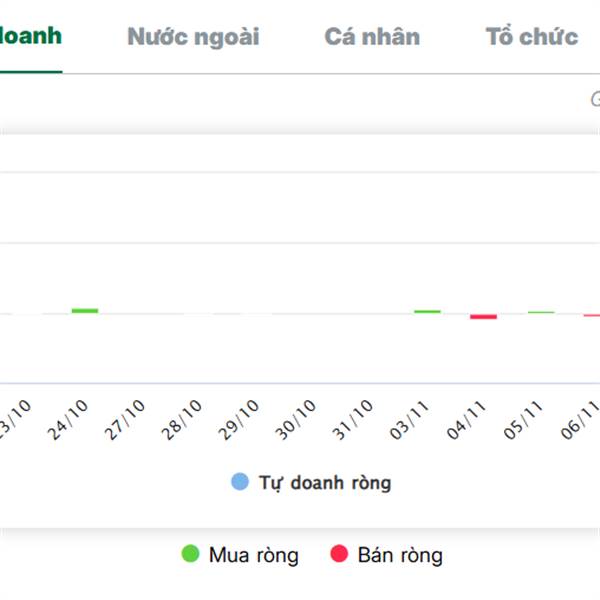Click the red bar at 06/11
Image resolution: width=600 pixels, height=600 pixels.
click(592, 316)
